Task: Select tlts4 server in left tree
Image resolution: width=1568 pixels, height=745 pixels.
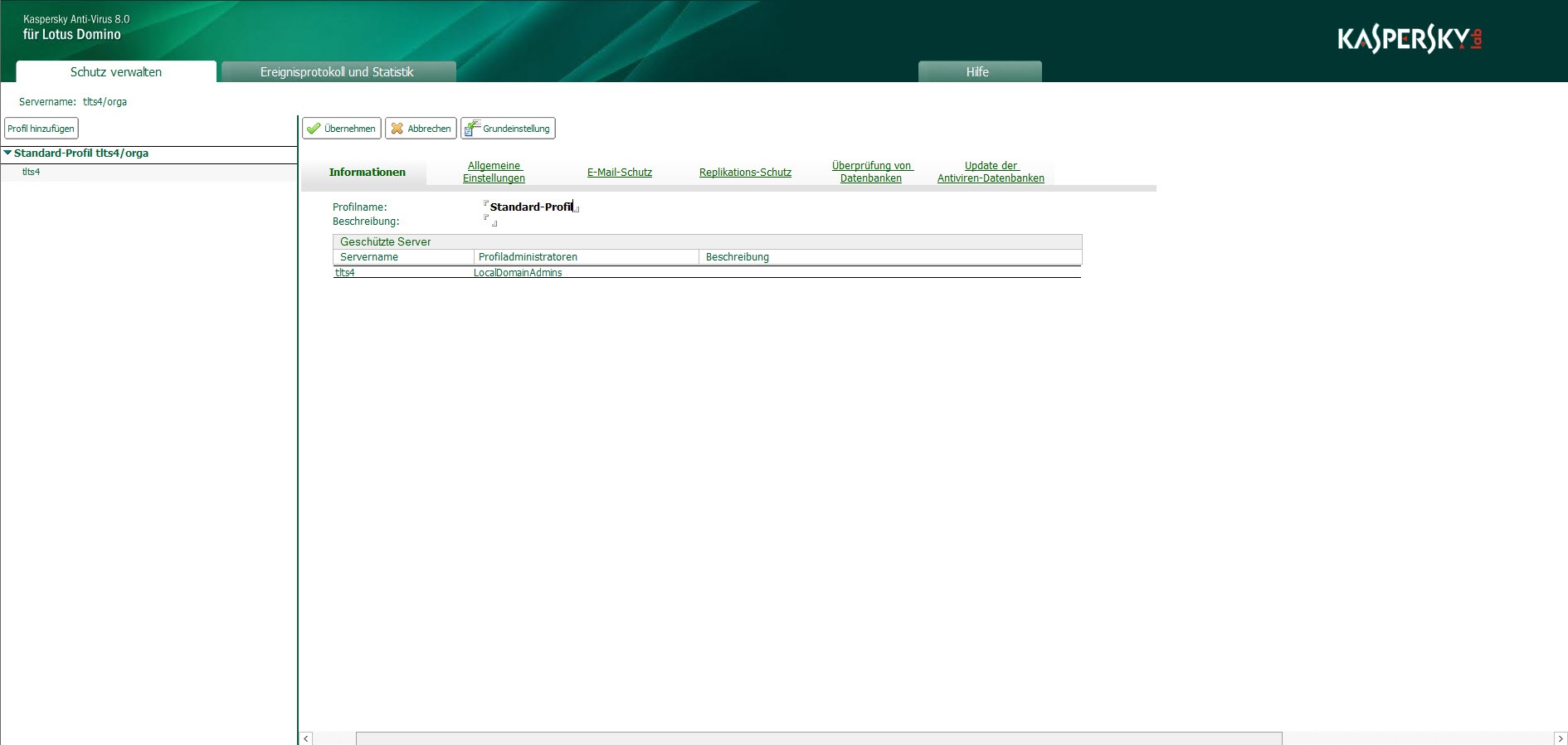Action: click(31, 172)
